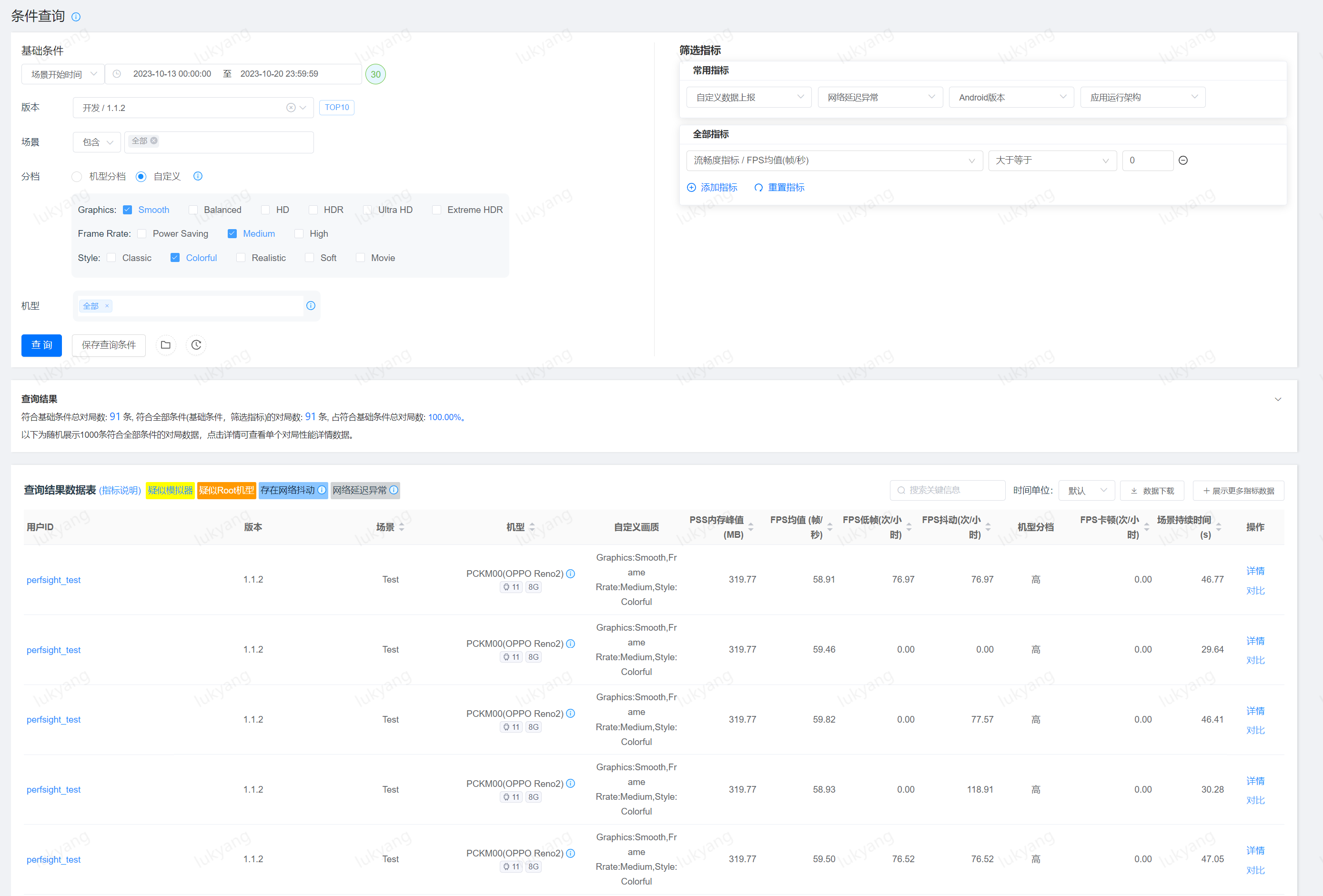Open the 场景开始时间 dropdown
Image resolution: width=1323 pixels, height=896 pixels.
[x=62, y=74]
